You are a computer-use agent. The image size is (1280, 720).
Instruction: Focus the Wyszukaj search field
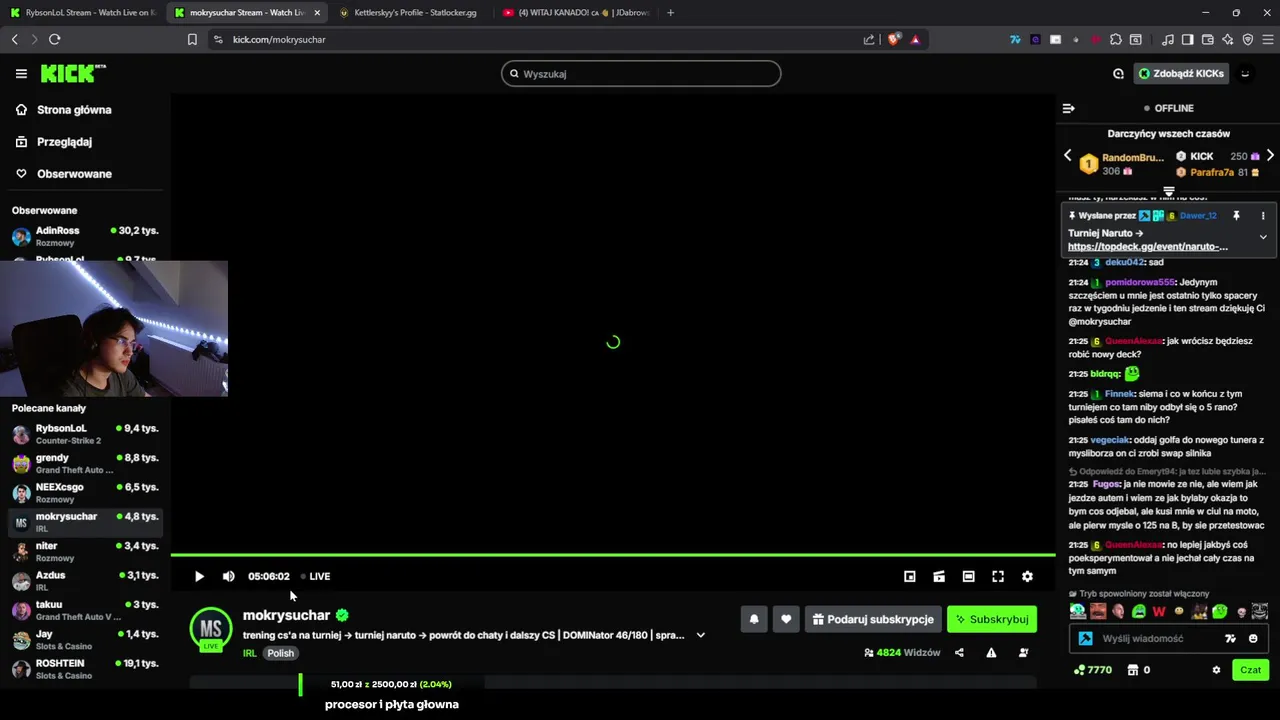pos(641,74)
